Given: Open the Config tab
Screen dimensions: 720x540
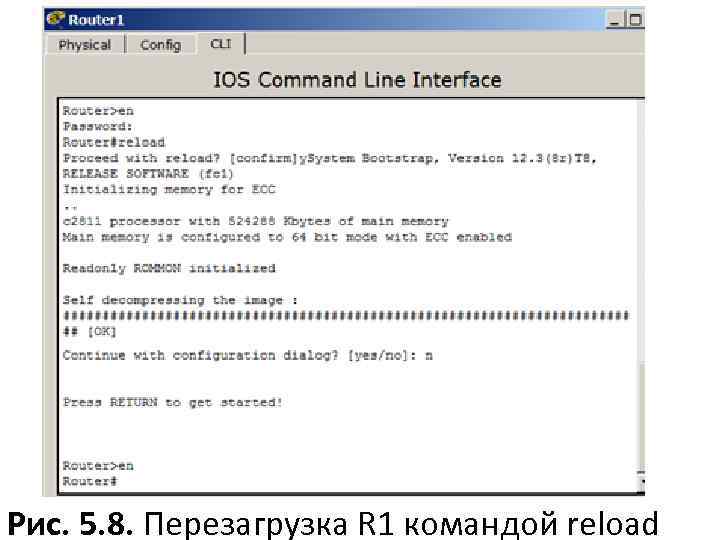Looking at the screenshot, I should [161, 45].
